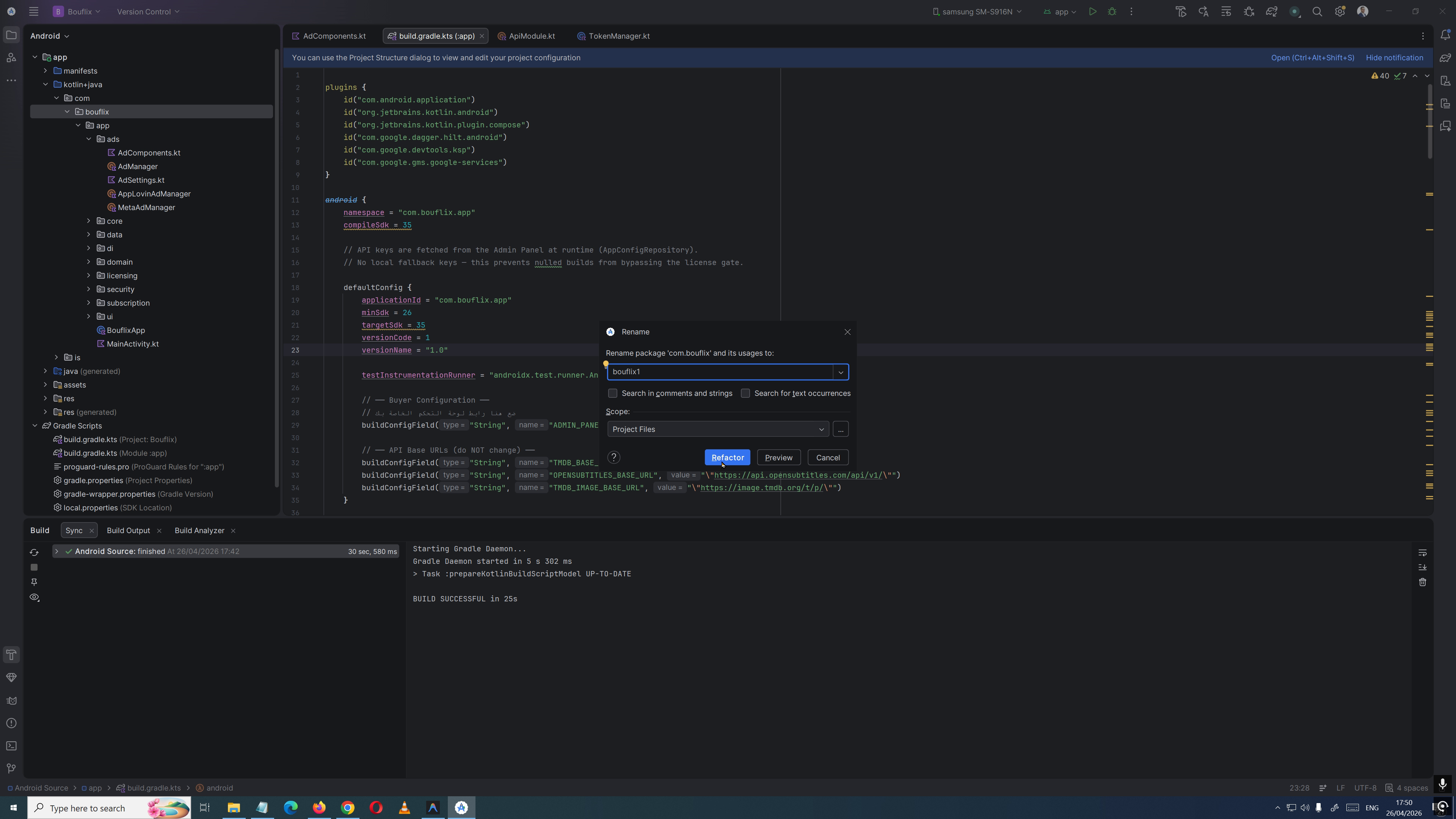Click Sync Project with Gradle Files icon

coord(1271,11)
